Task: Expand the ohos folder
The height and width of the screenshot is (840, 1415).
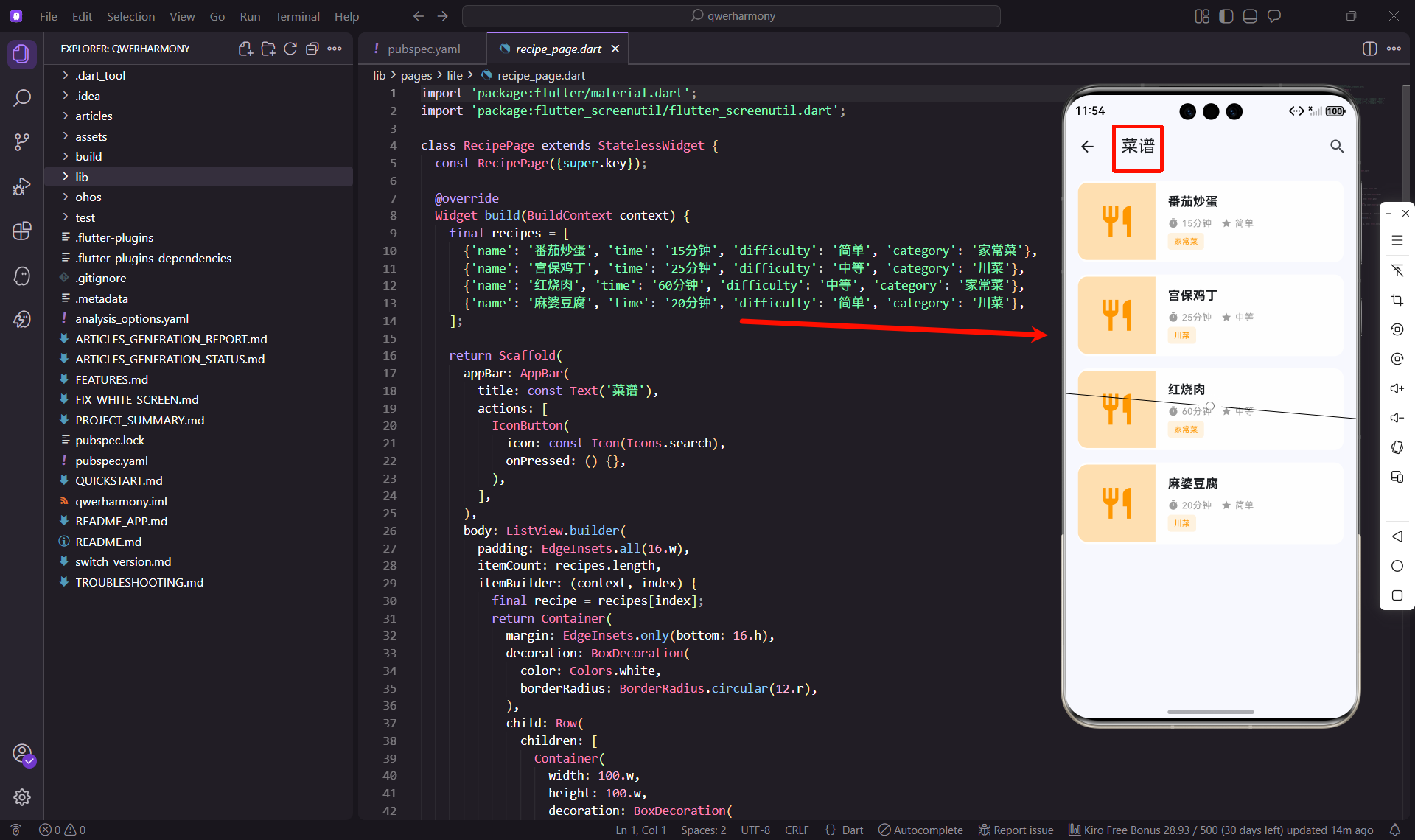Action: [88, 197]
